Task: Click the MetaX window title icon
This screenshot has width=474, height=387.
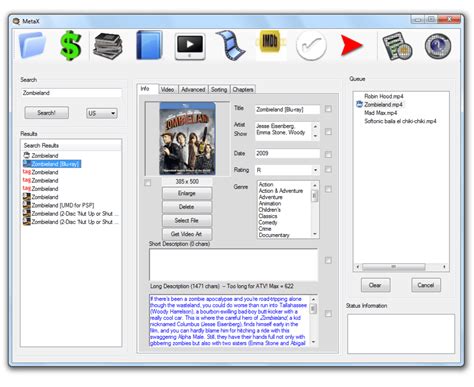Action: 16,21
